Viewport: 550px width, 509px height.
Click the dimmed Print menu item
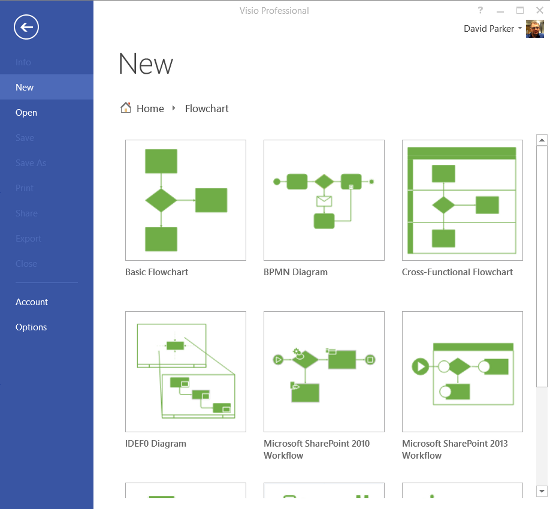24,188
